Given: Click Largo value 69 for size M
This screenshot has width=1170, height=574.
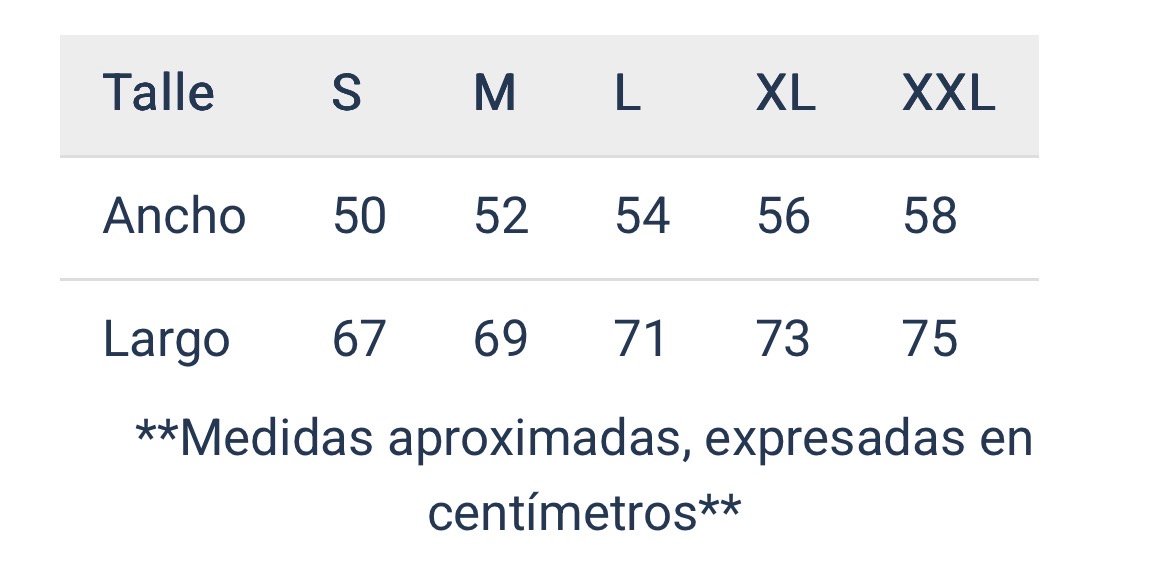Looking at the screenshot, I should pyautogui.click(x=501, y=339).
